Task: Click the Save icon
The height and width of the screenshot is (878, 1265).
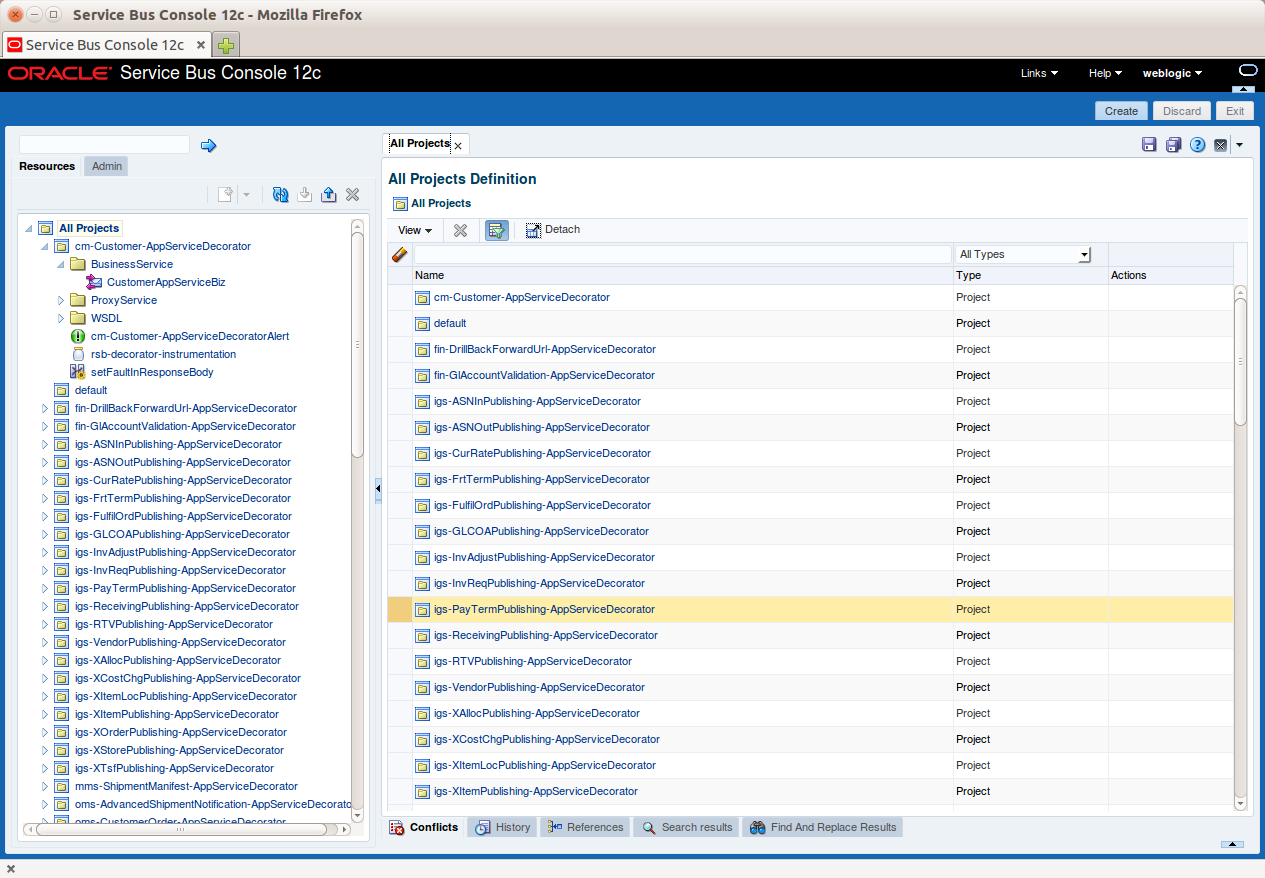Action: 1150,145
